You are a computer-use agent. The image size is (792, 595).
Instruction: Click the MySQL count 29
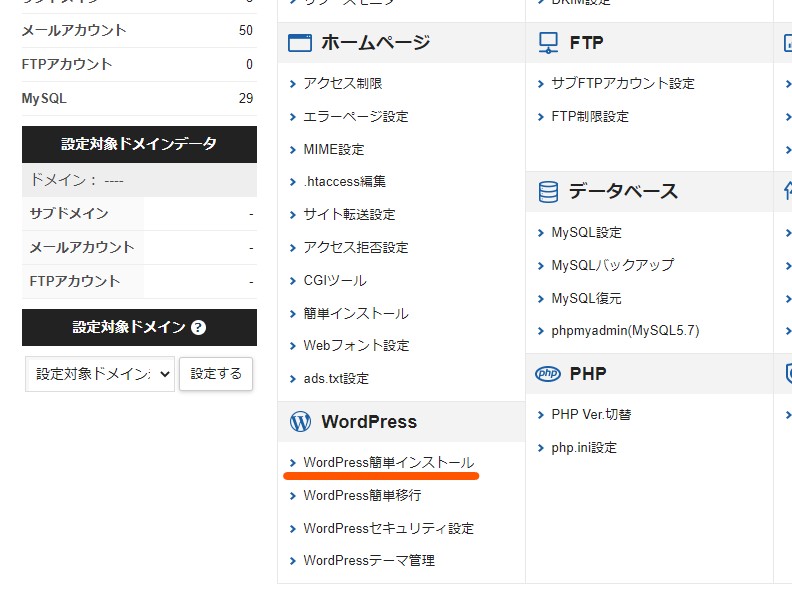[245, 98]
